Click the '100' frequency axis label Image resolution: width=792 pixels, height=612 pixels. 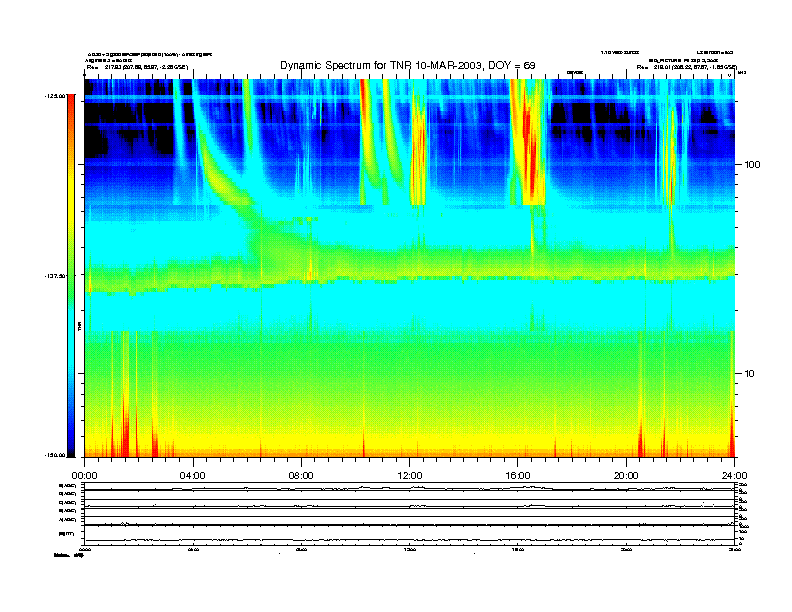[x=752, y=165]
